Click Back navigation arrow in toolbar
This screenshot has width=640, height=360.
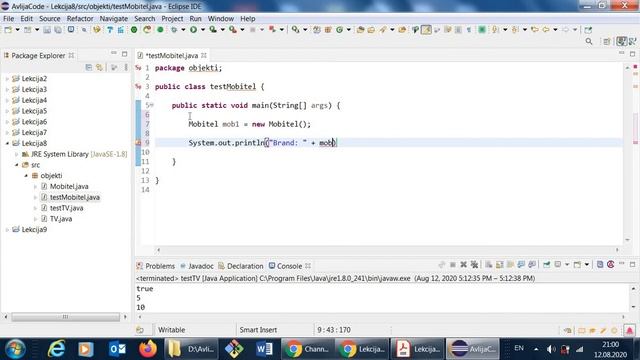click(545, 29)
